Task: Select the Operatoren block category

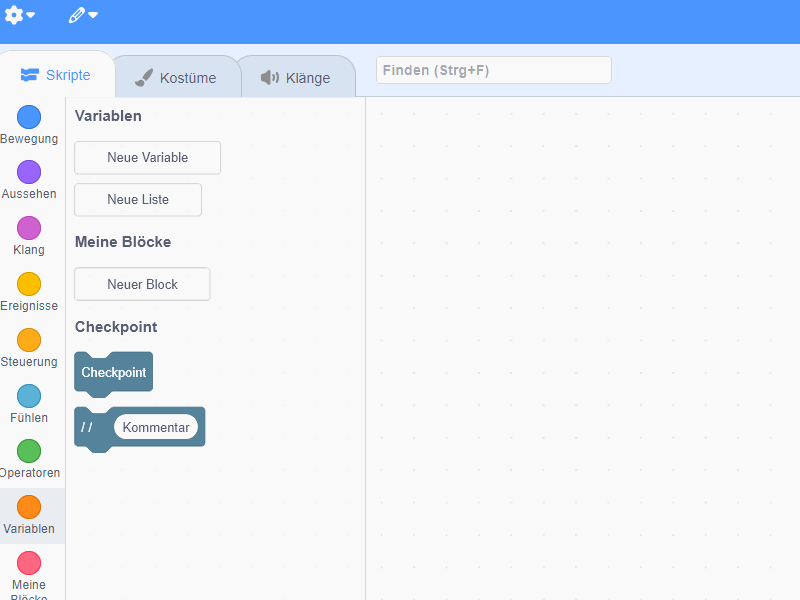Action: coord(29,459)
